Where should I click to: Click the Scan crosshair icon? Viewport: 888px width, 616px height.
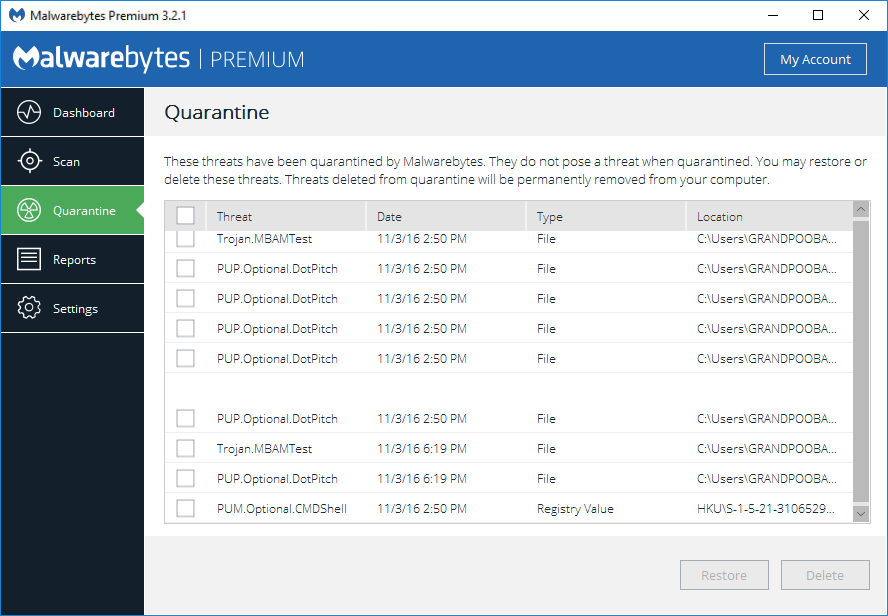pos(29,161)
